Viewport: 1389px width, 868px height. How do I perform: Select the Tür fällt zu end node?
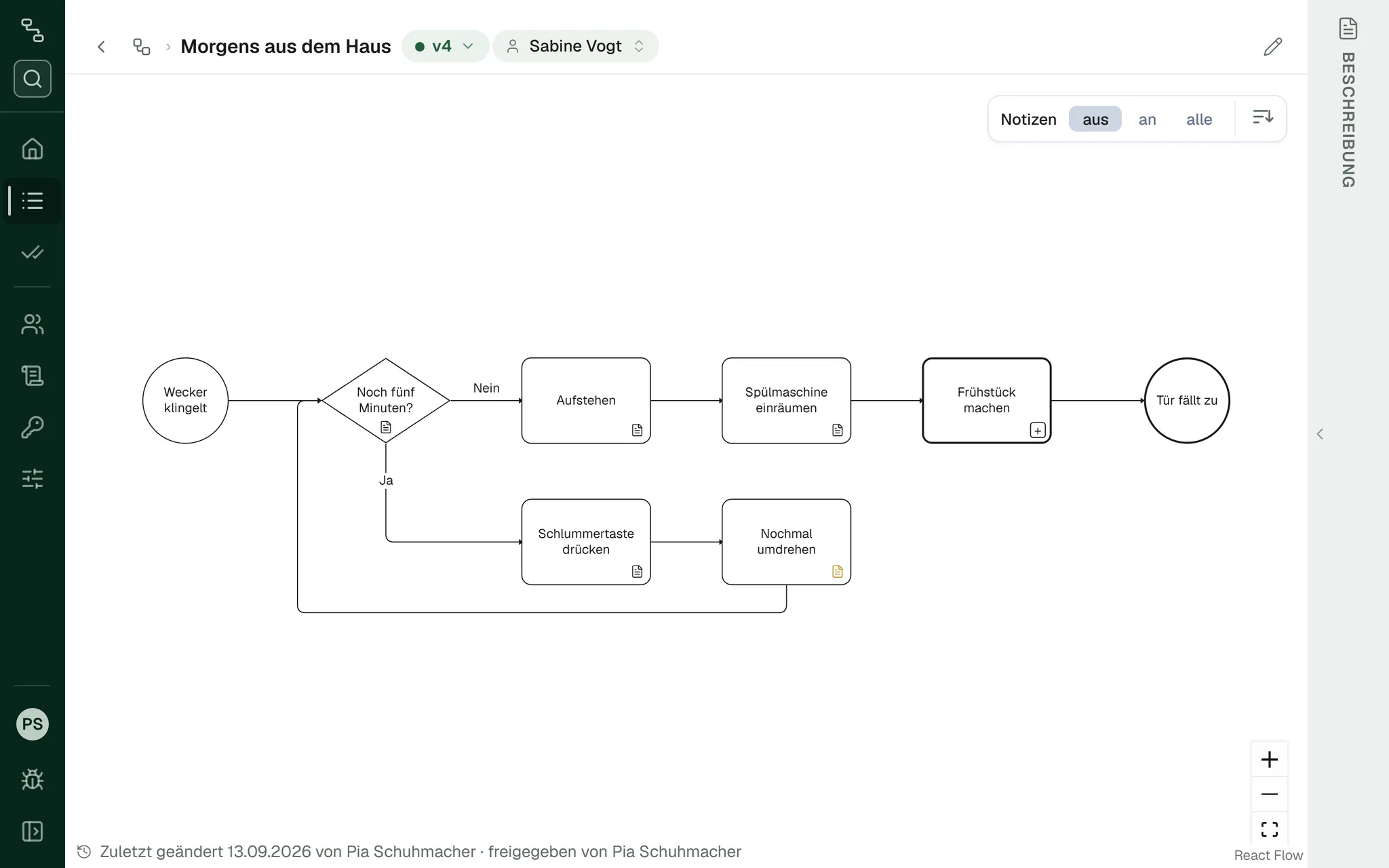pyautogui.click(x=1187, y=401)
